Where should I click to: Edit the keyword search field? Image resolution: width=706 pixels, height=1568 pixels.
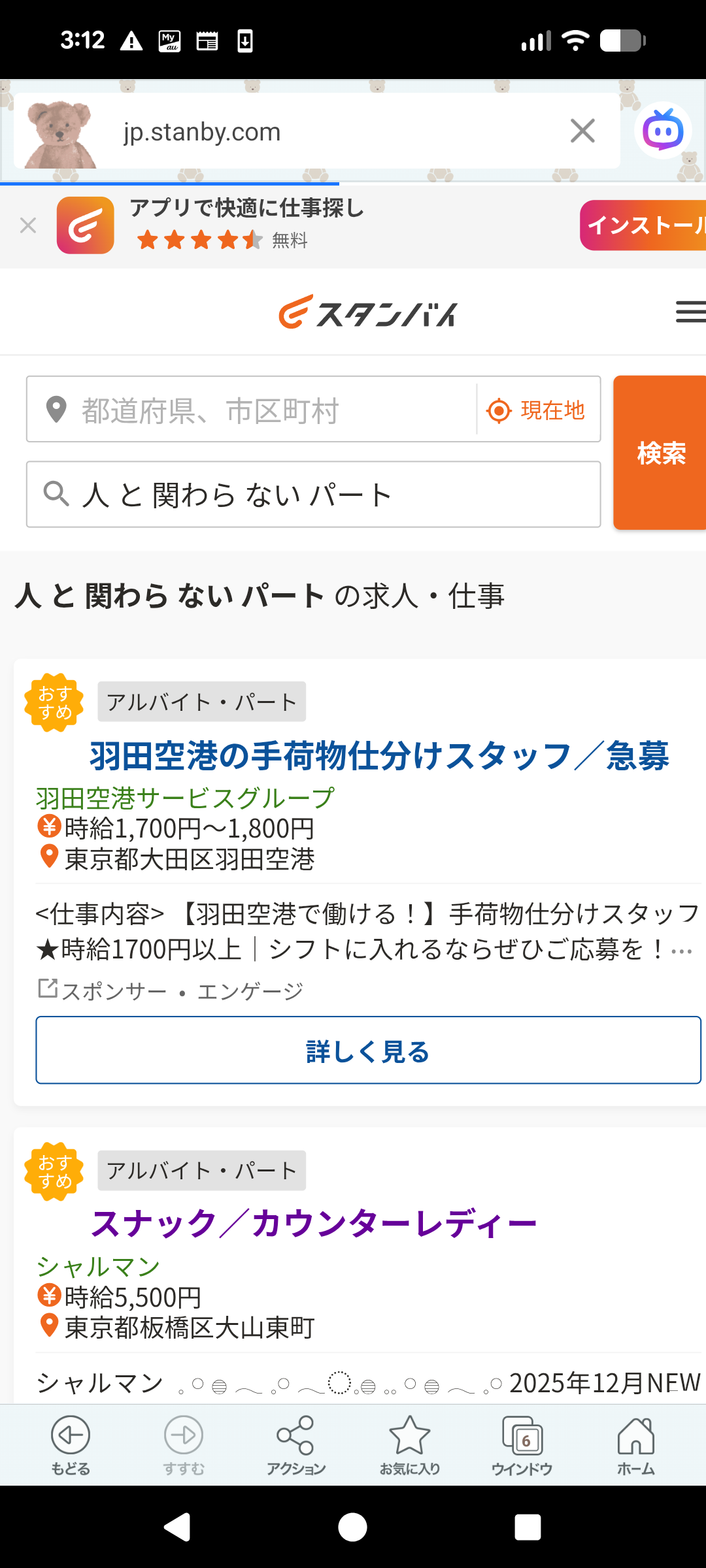[314, 495]
